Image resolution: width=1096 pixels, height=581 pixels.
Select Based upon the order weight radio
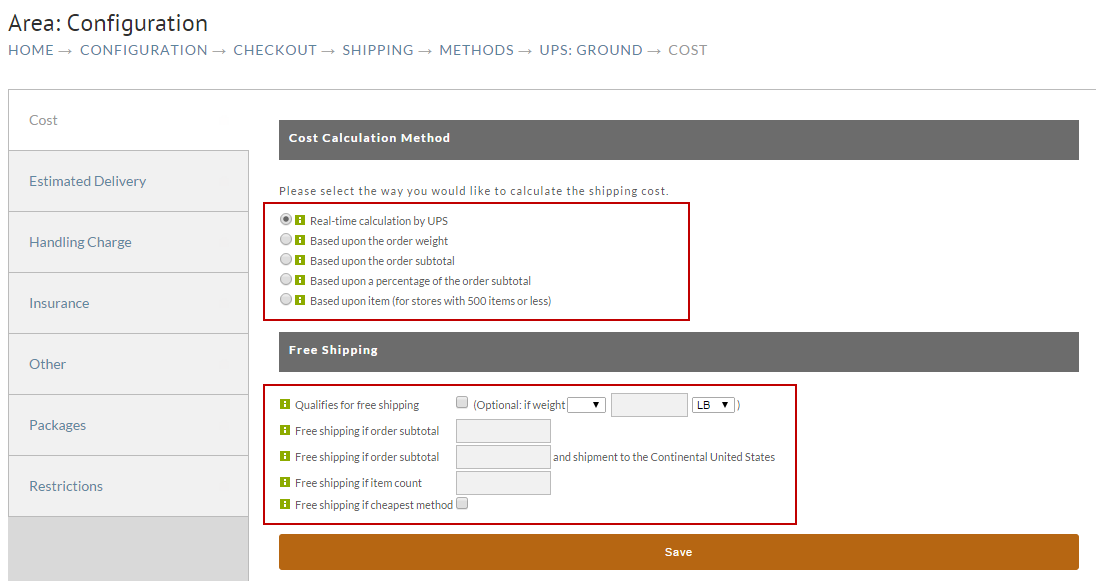point(286,239)
